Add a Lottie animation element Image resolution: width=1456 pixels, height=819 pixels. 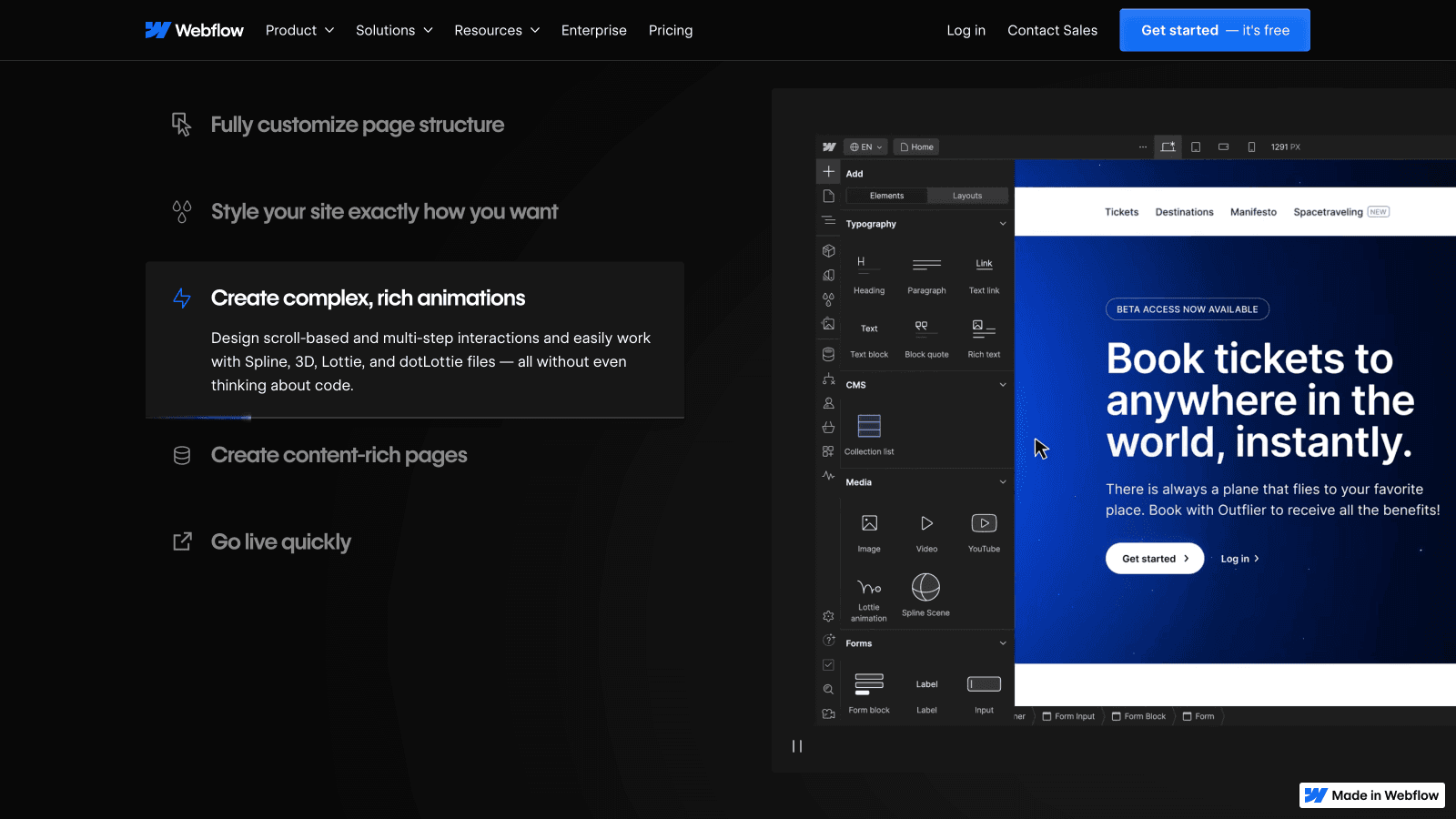click(869, 599)
